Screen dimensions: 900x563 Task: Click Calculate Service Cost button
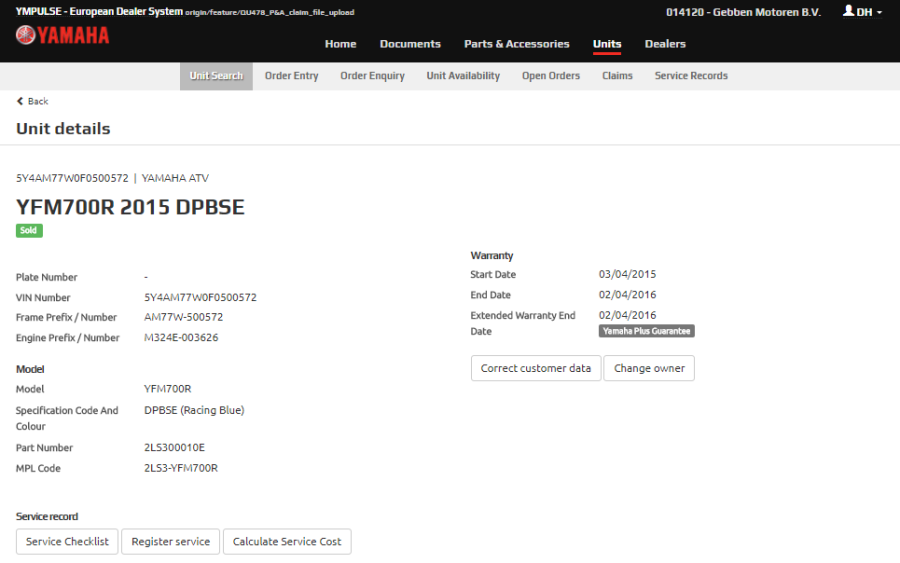click(x=287, y=541)
